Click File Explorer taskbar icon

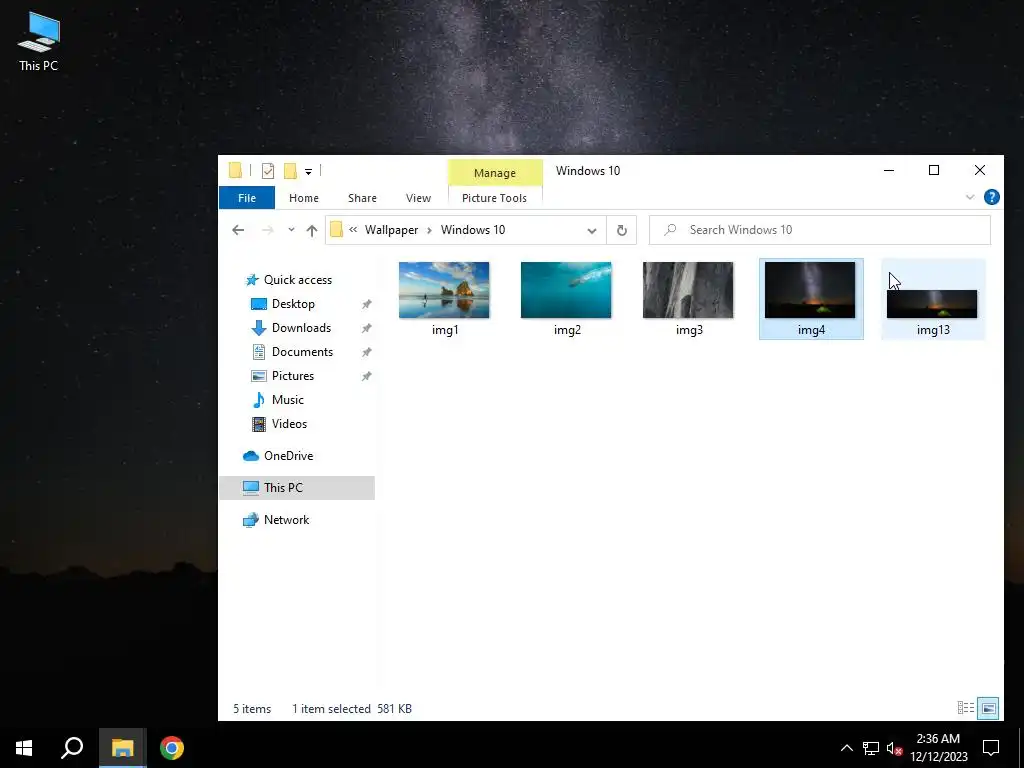(123, 748)
